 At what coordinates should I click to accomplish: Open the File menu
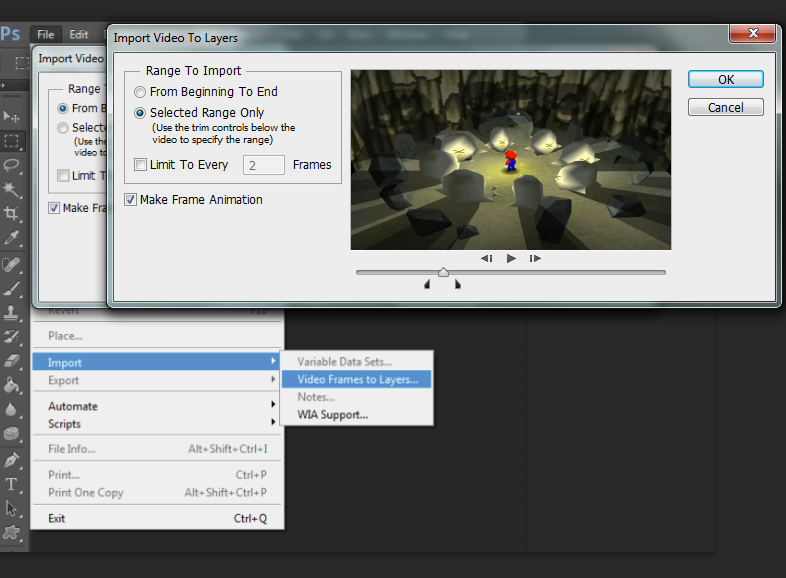click(x=46, y=35)
